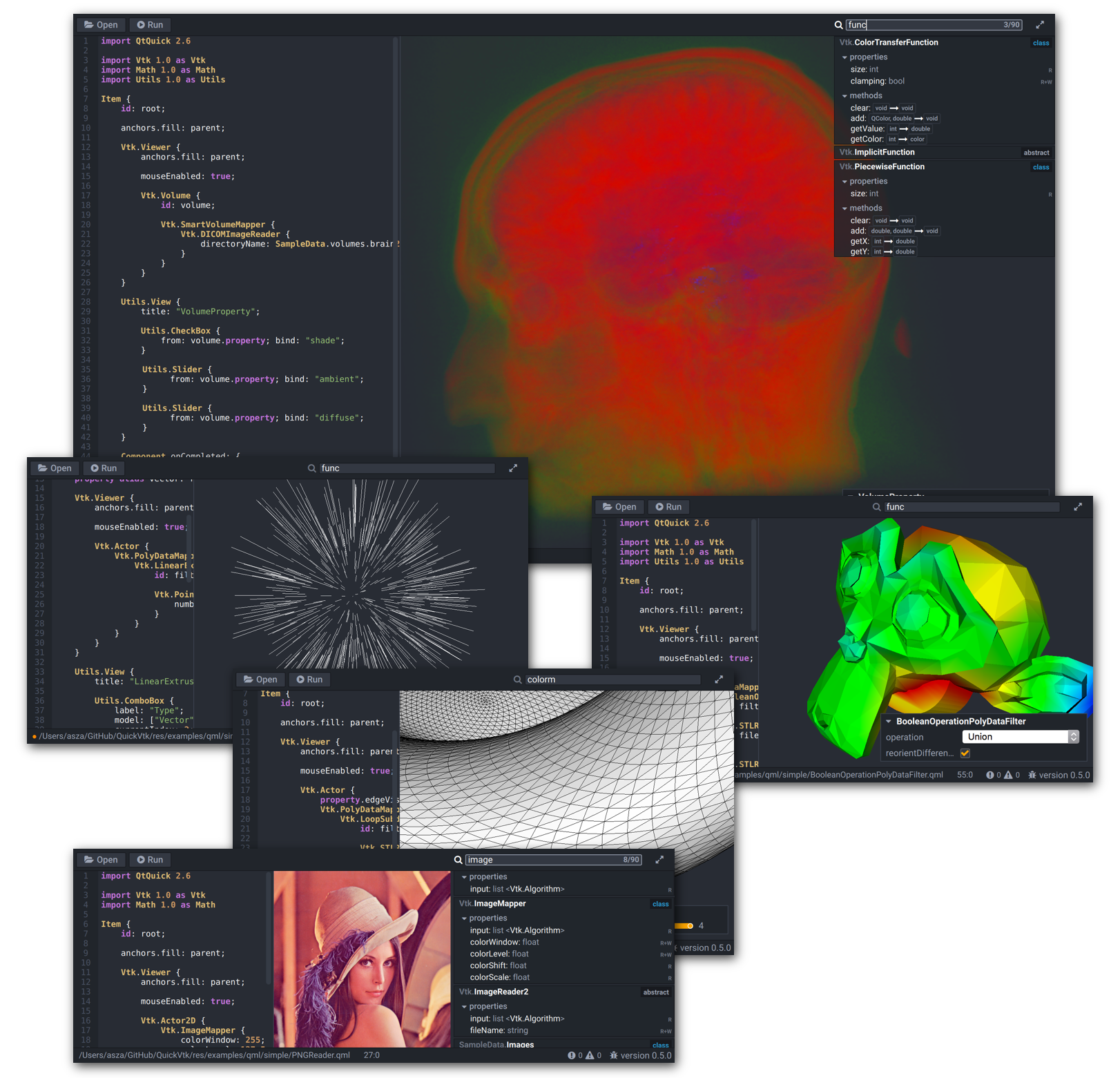Click the errors icon in BooleanOperationPolyDataFilter status bar
The height and width of the screenshot is (1078, 1120).
989,775
